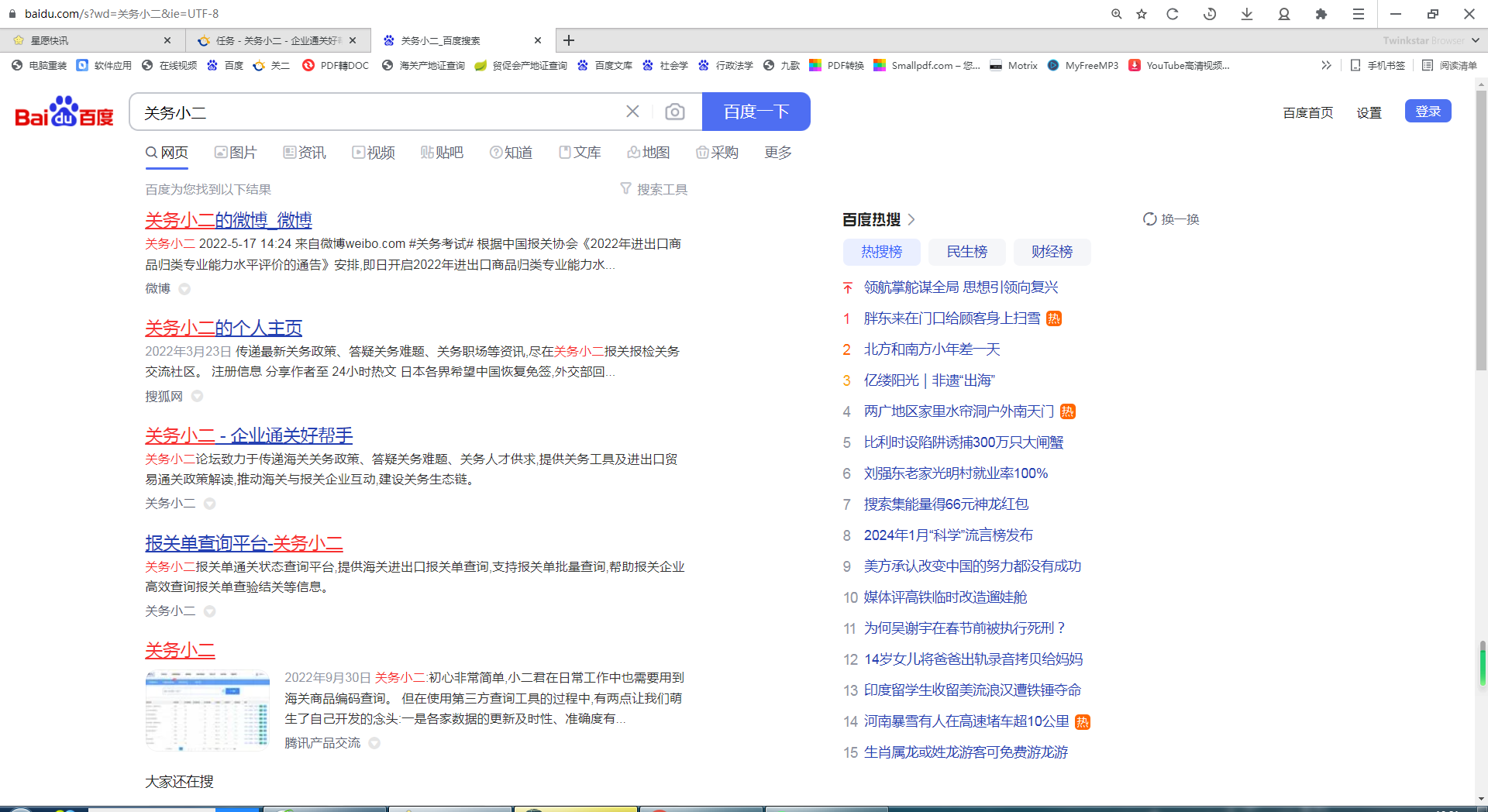This screenshot has width=1488, height=812.
Task: Close the 关务小二_百度搜索 tab
Action: click(x=538, y=40)
